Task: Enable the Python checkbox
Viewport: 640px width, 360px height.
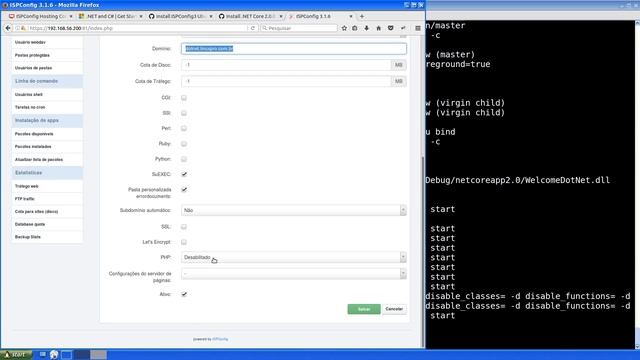Action: pyautogui.click(x=184, y=159)
